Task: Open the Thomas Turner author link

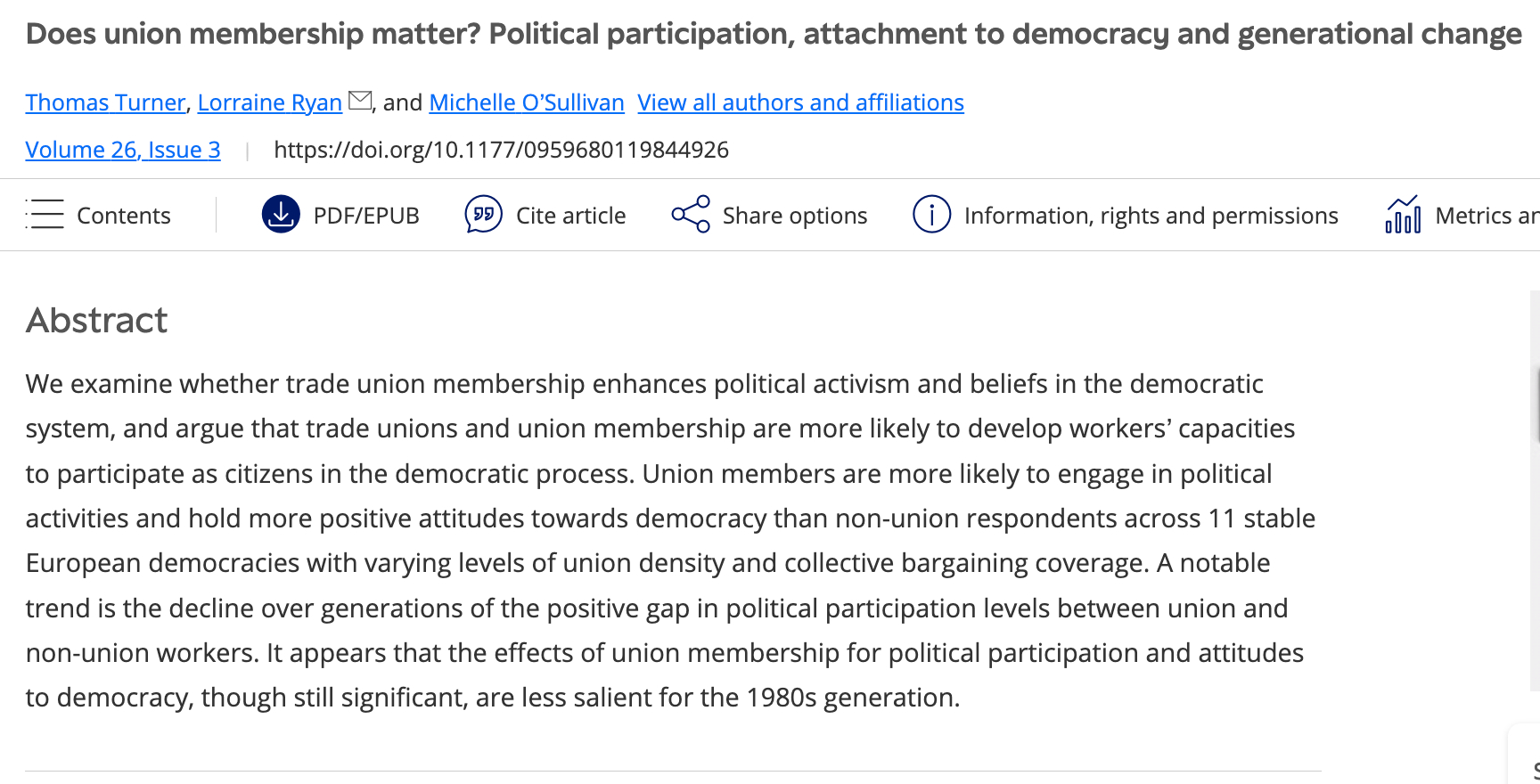Action: (x=105, y=102)
